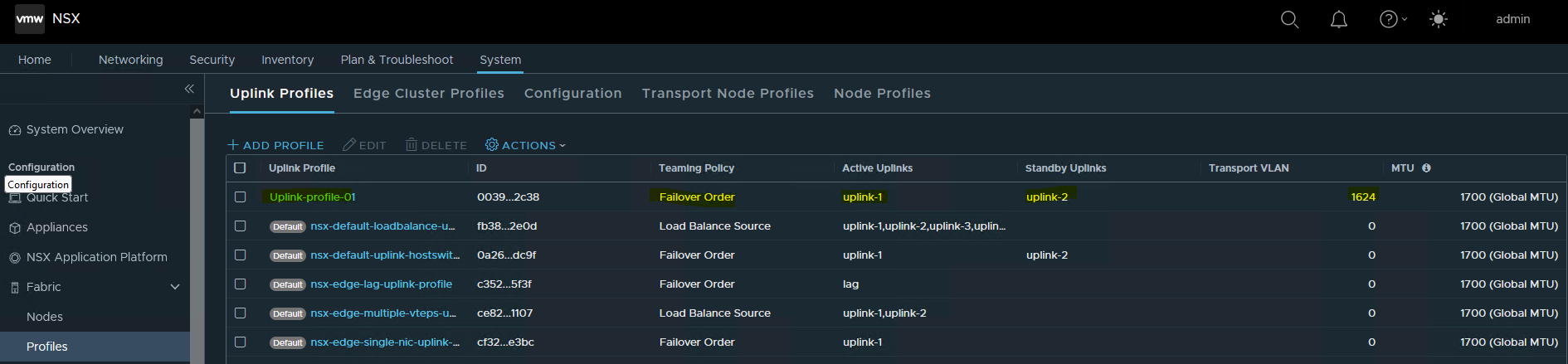The image size is (1568, 364).
Task: Open Nodes under Fabric
Action: [x=45, y=317]
